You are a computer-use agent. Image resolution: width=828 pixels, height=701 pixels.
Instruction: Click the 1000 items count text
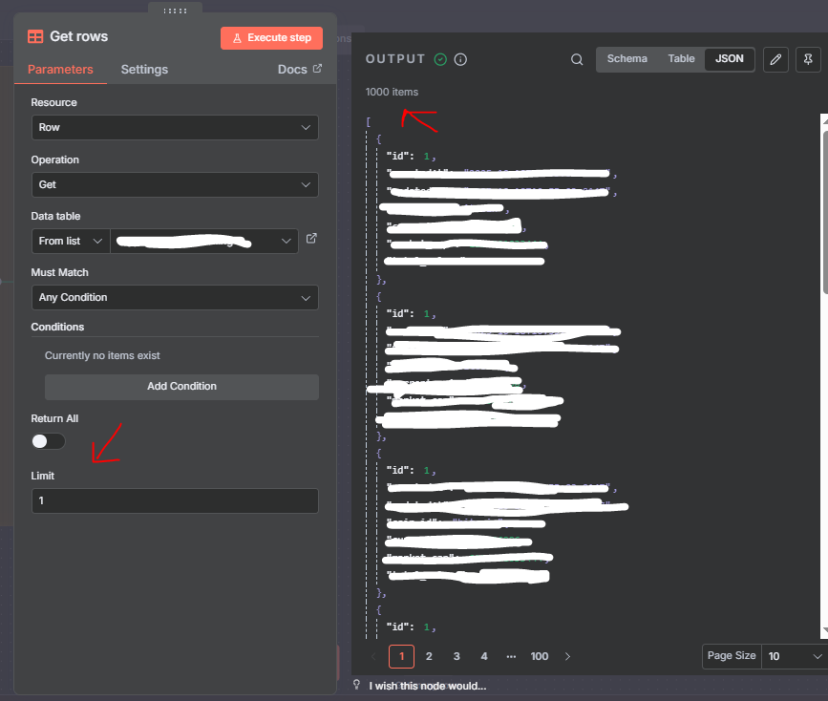coord(392,92)
